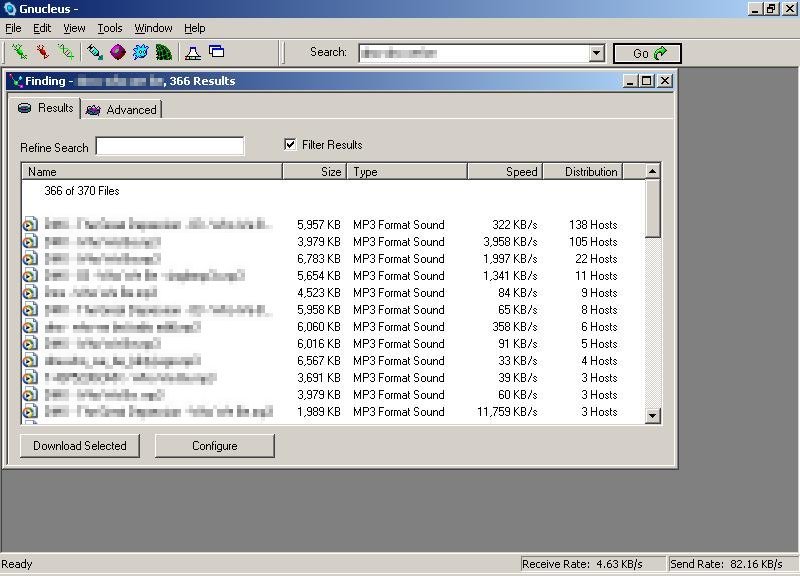Open the File menu

(13, 28)
